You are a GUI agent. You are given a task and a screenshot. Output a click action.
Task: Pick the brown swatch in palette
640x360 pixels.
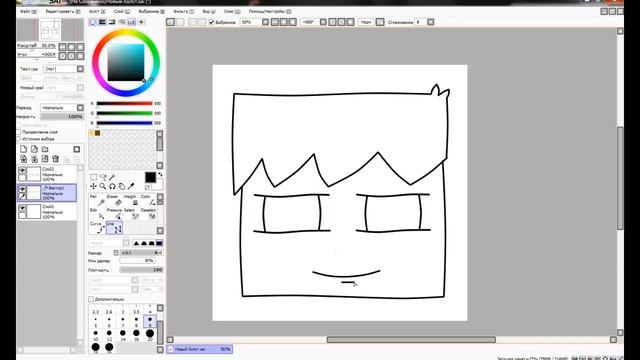(x=97, y=133)
